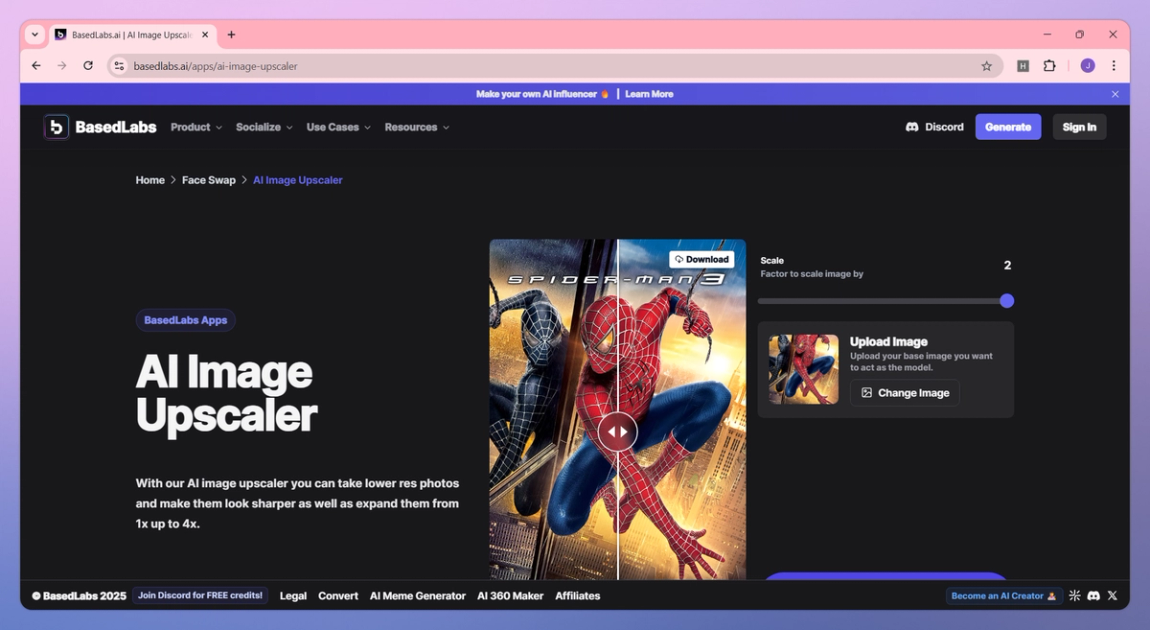Click the purple Generate button

[1008, 127]
